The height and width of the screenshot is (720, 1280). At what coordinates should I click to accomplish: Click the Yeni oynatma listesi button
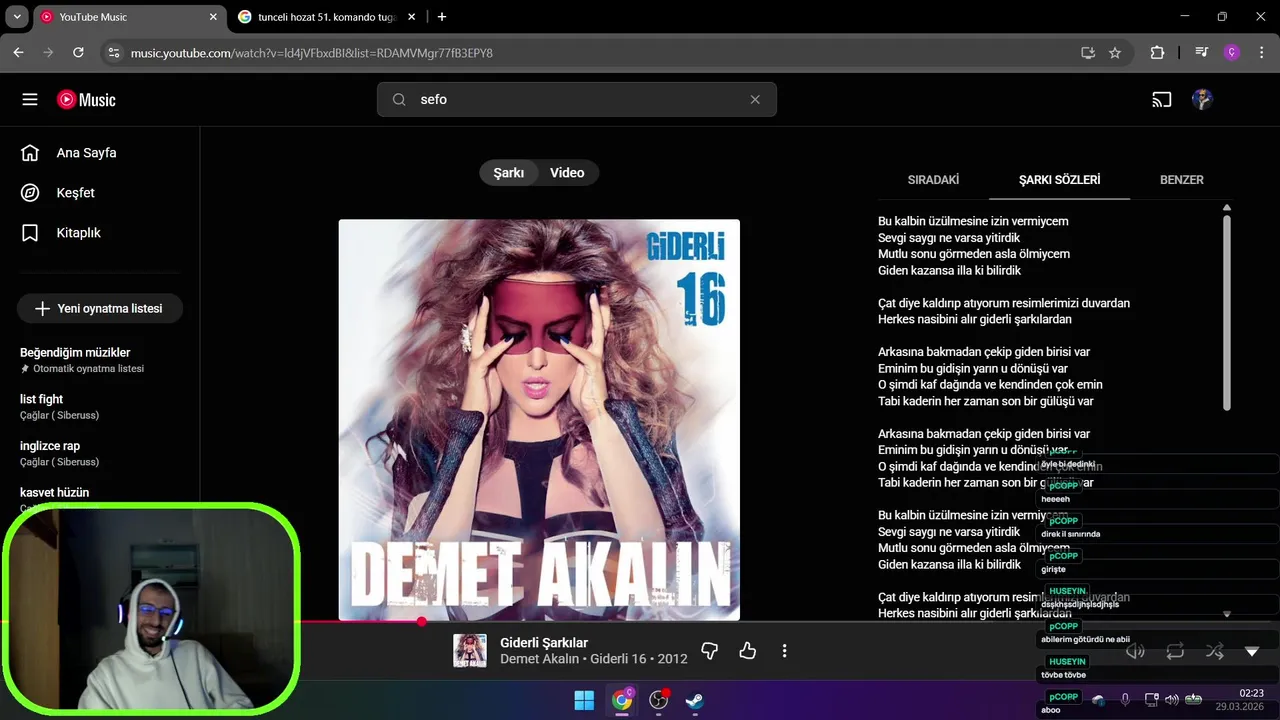pyautogui.click(x=100, y=309)
